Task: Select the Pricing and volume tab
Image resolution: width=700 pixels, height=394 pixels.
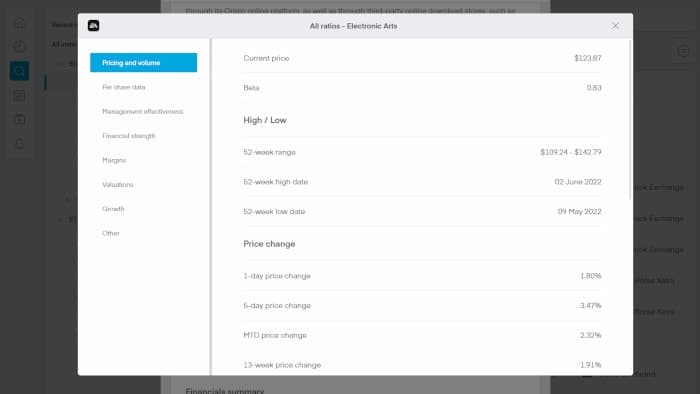Action: [143, 62]
